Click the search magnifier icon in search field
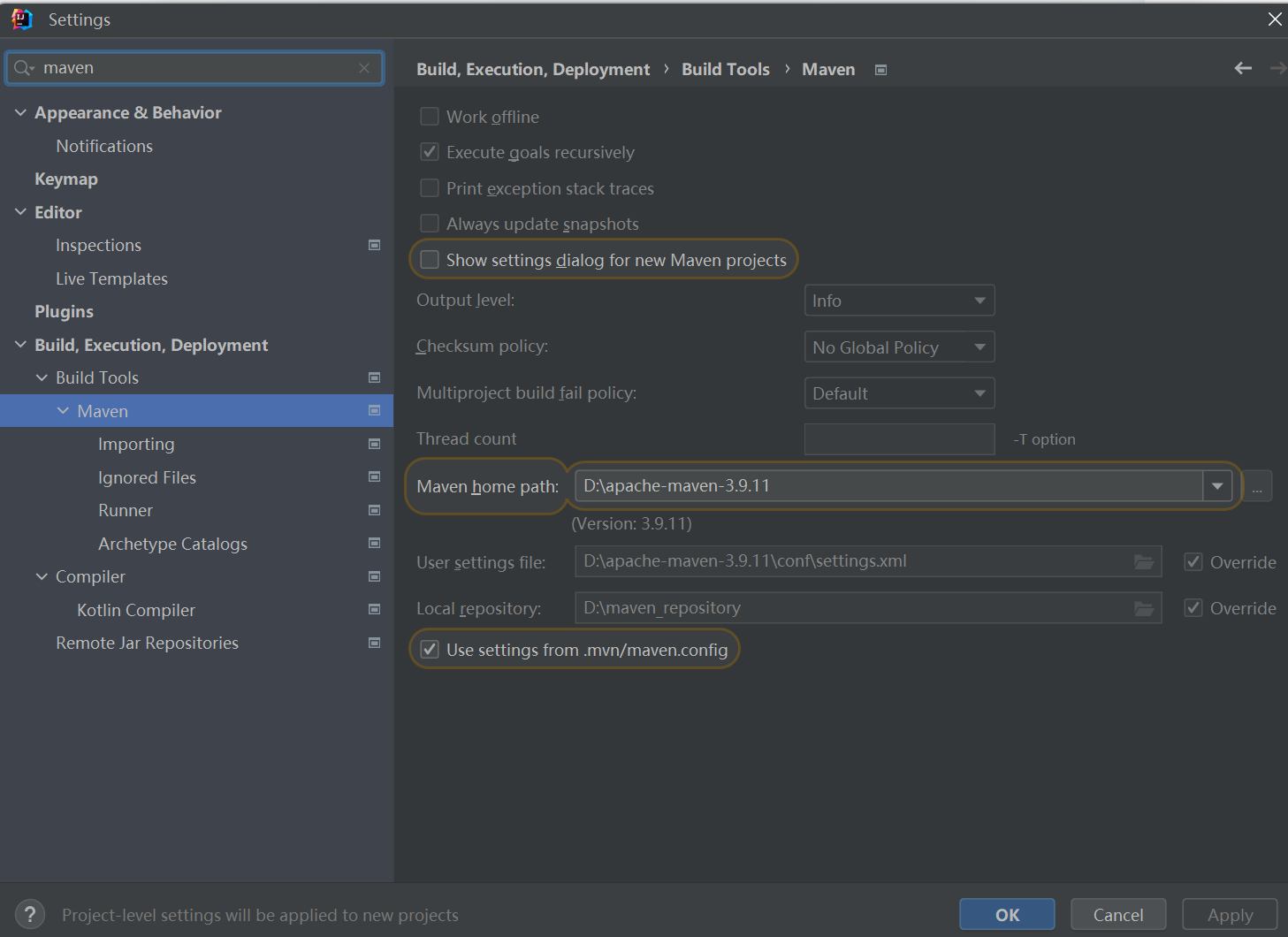 [23, 68]
